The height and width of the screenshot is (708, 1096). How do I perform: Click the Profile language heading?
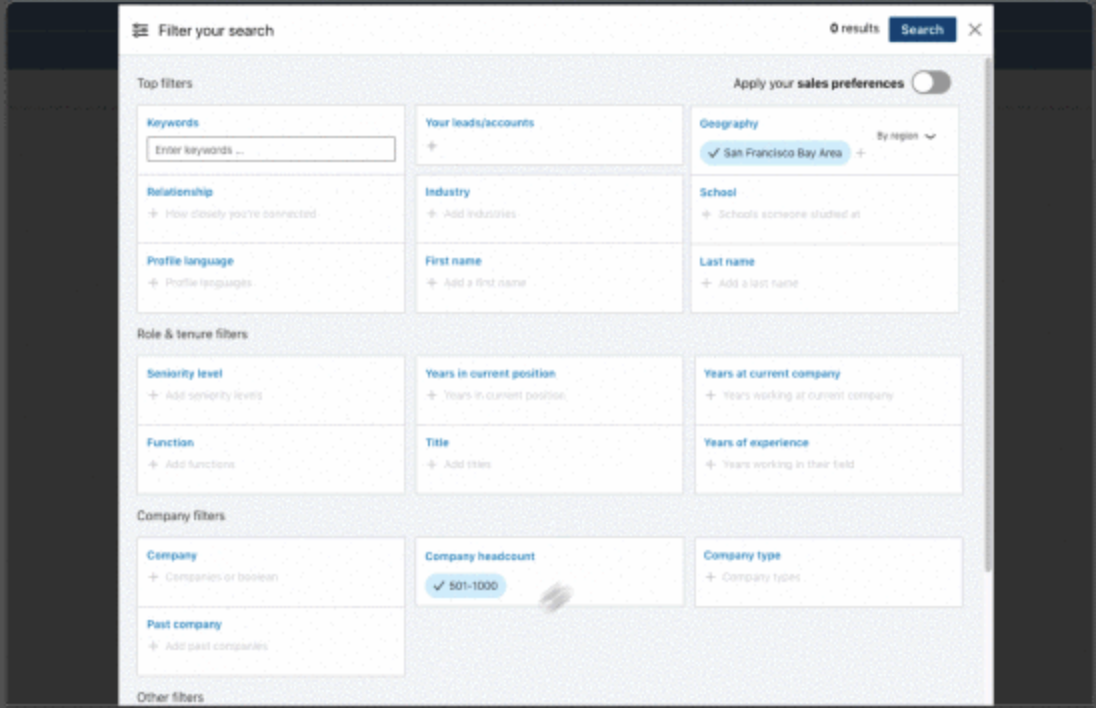pyautogui.click(x=190, y=261)
